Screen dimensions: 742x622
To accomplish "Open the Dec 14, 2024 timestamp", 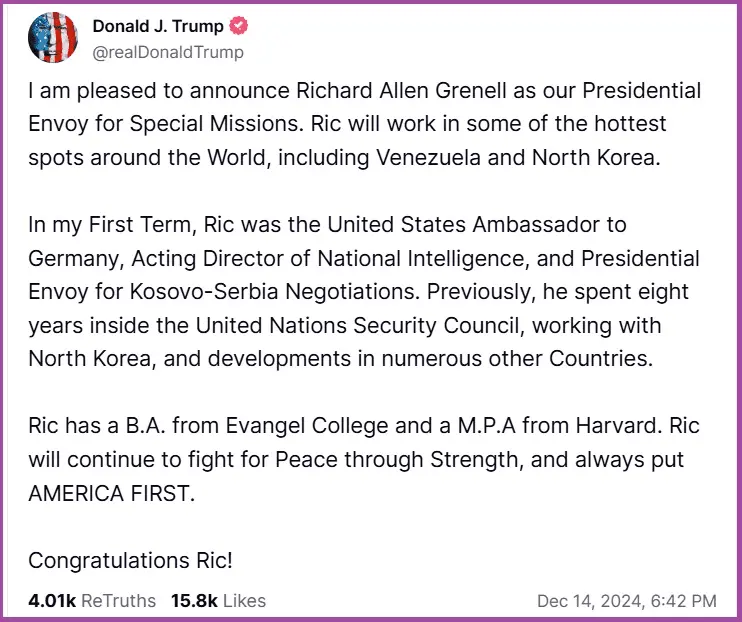I will click(x=626, y=600).
